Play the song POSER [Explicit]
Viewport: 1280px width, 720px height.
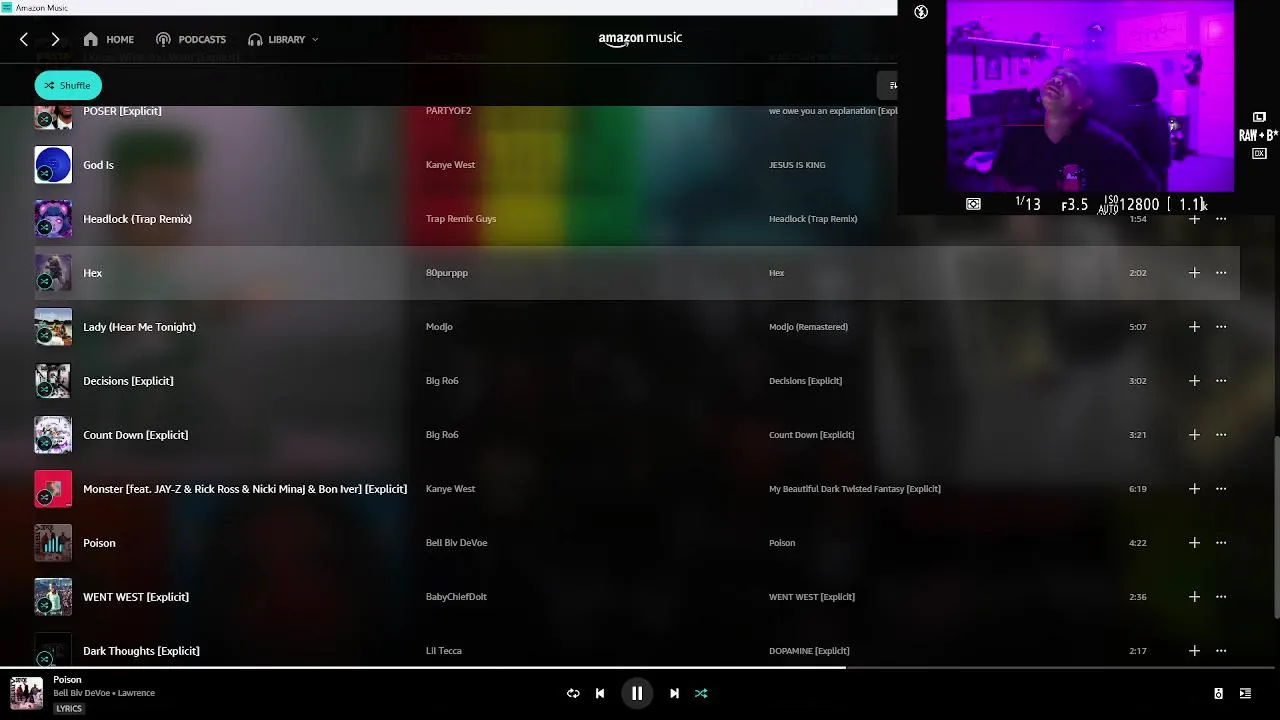(122, 111)
